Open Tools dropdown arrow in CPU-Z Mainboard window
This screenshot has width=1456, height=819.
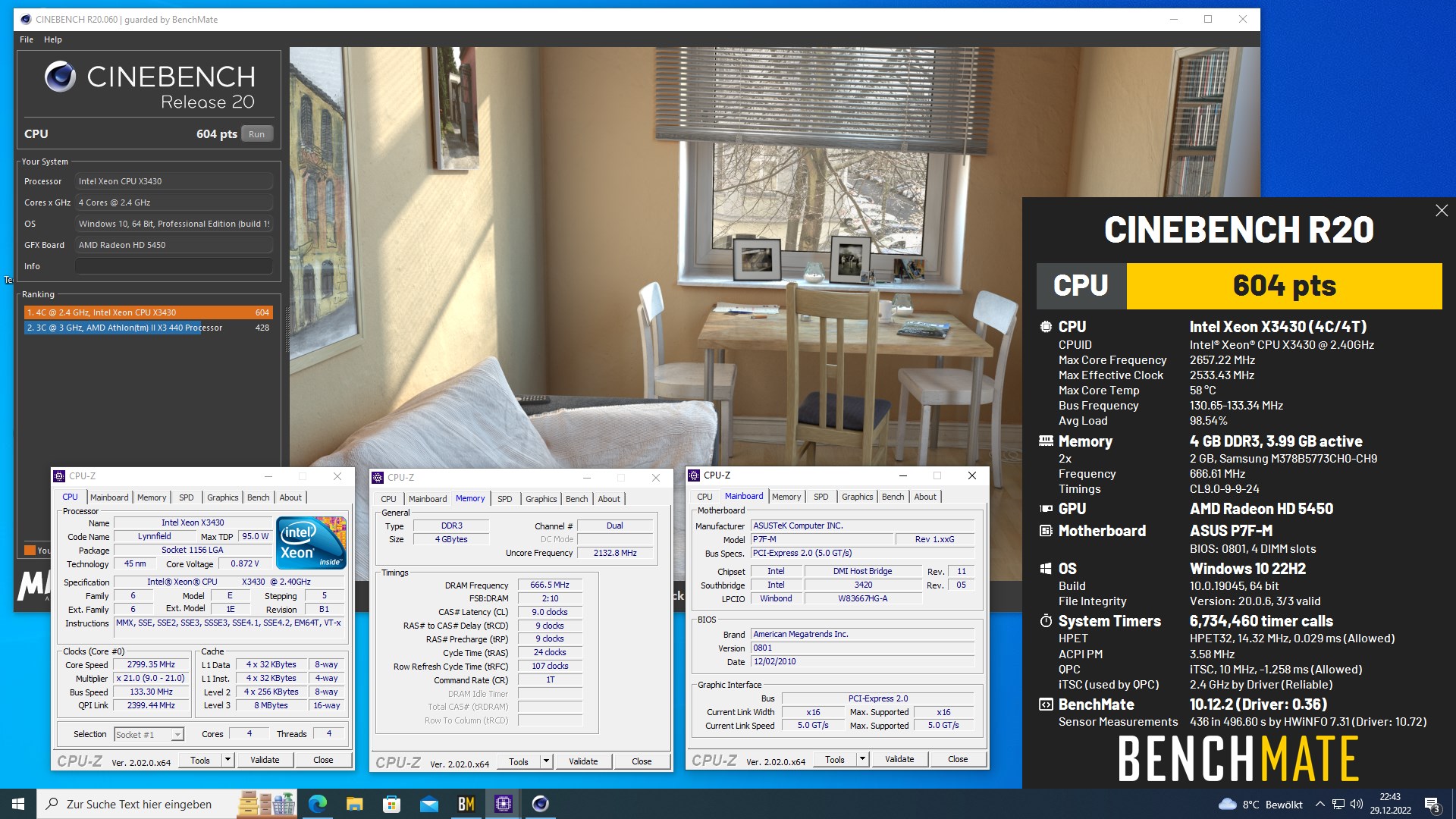click(x=862, y=759)
